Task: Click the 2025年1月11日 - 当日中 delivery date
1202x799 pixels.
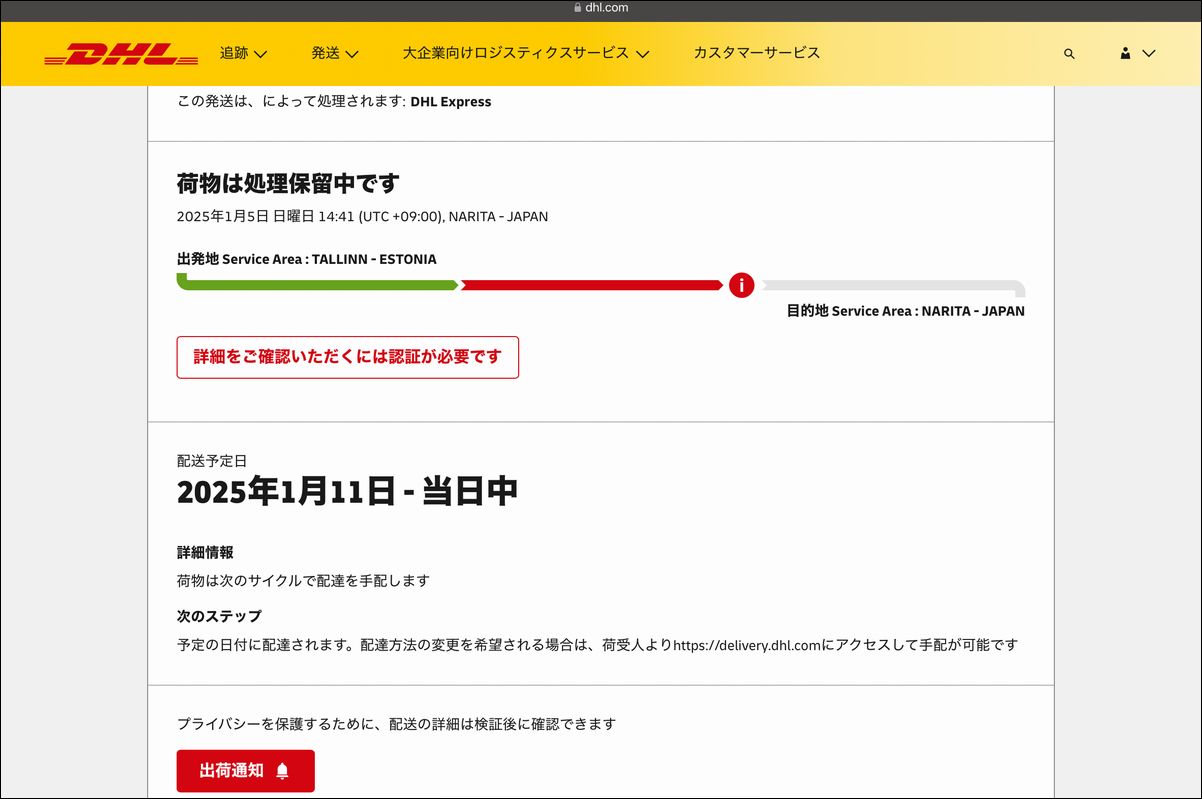Action: (x=347, y=492)
